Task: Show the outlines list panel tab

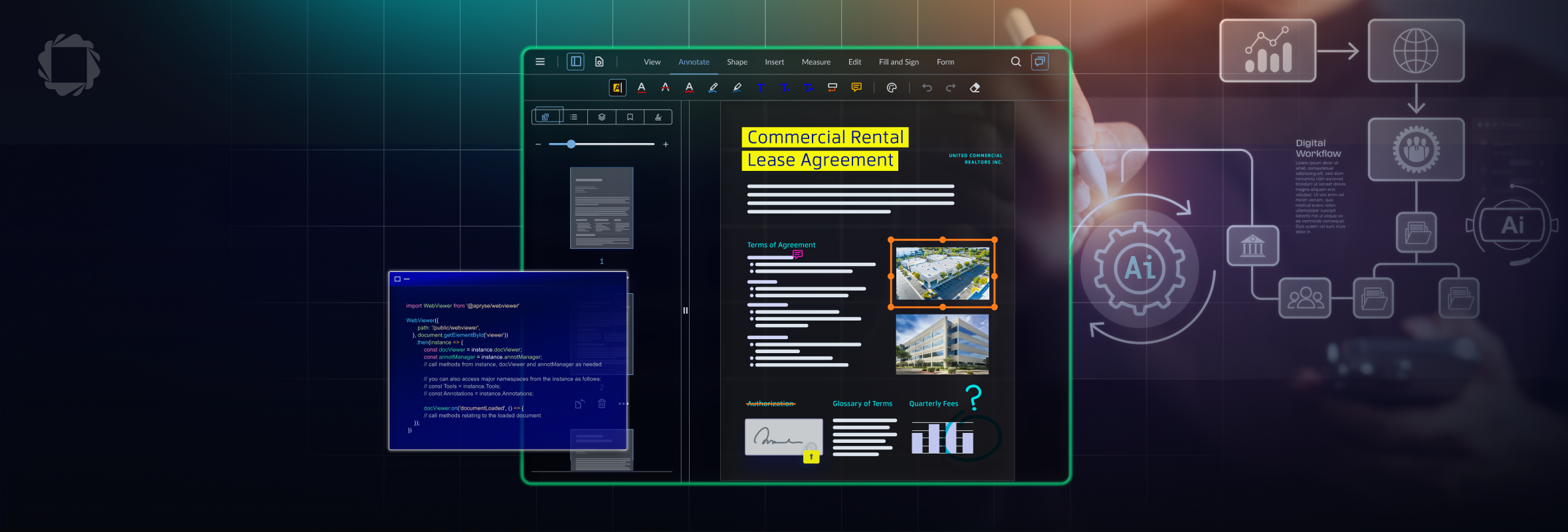Action: point(573,117)
